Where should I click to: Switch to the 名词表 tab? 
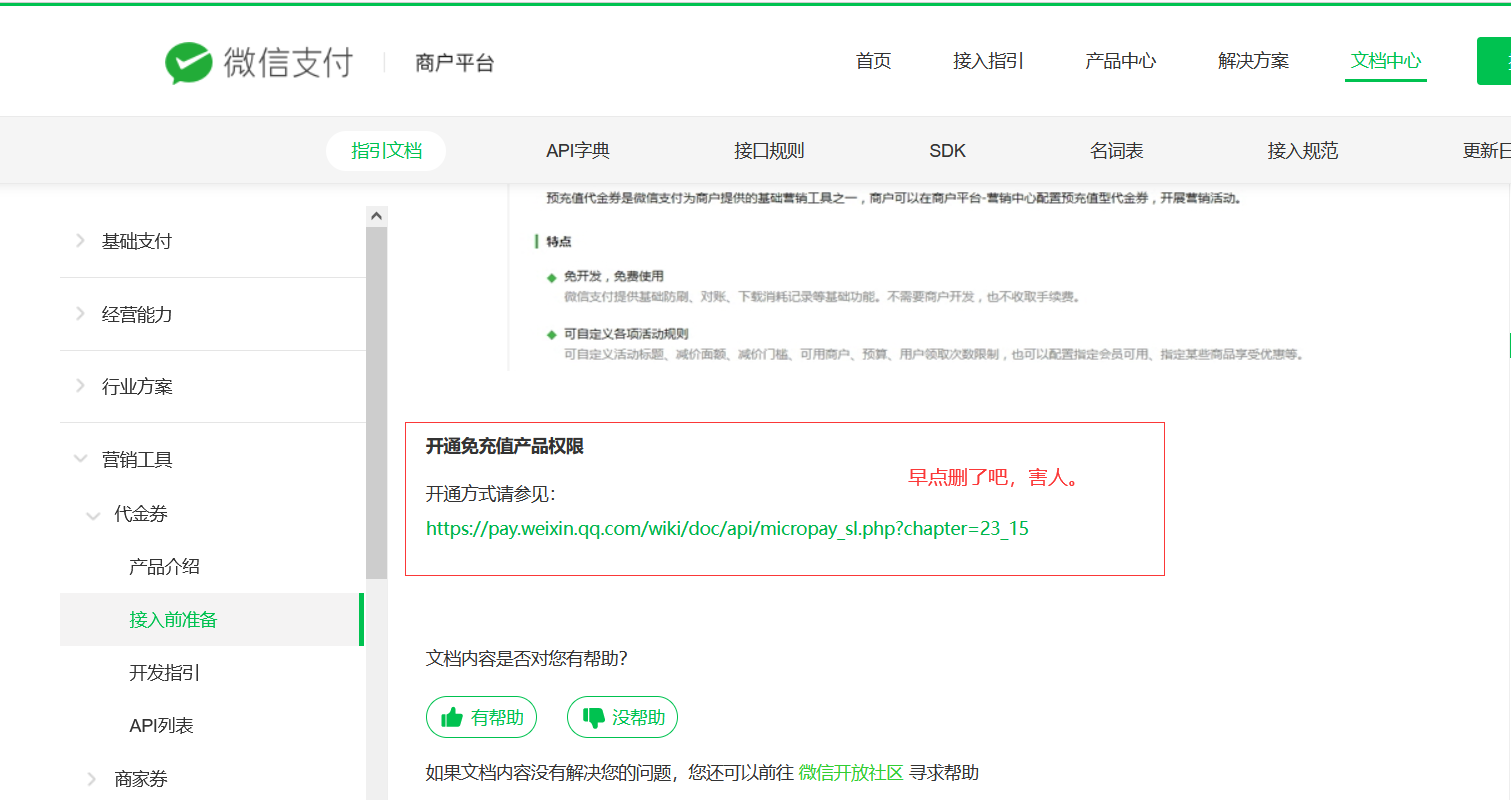(1116, 151)
